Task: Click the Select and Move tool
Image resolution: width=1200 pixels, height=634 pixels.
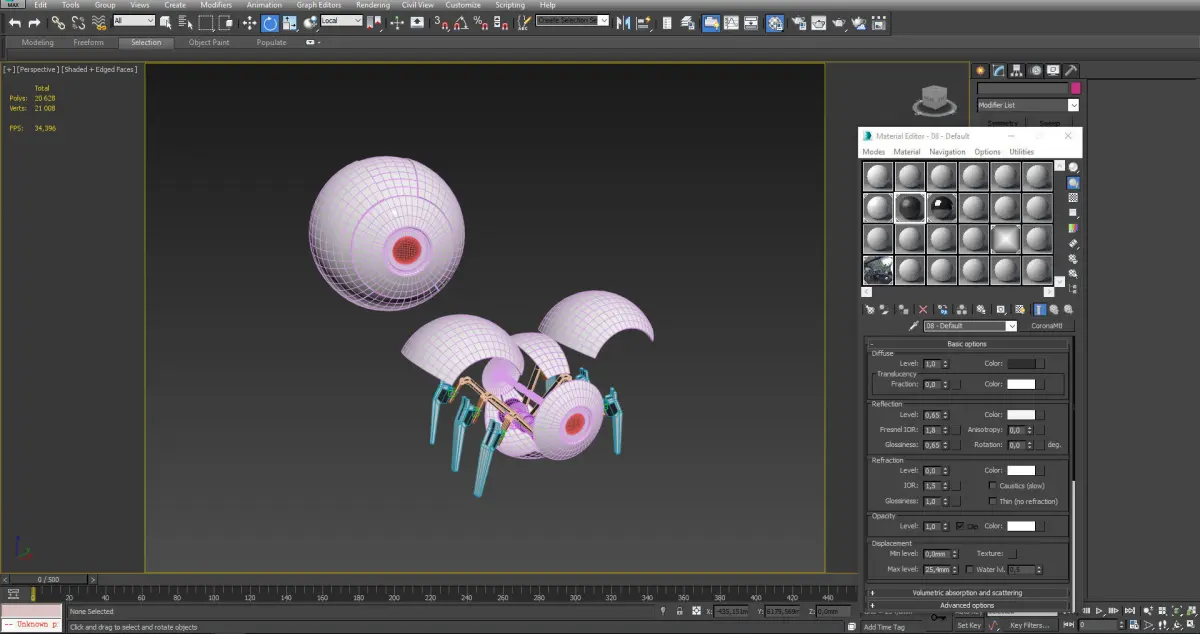Action: [250, 22]
